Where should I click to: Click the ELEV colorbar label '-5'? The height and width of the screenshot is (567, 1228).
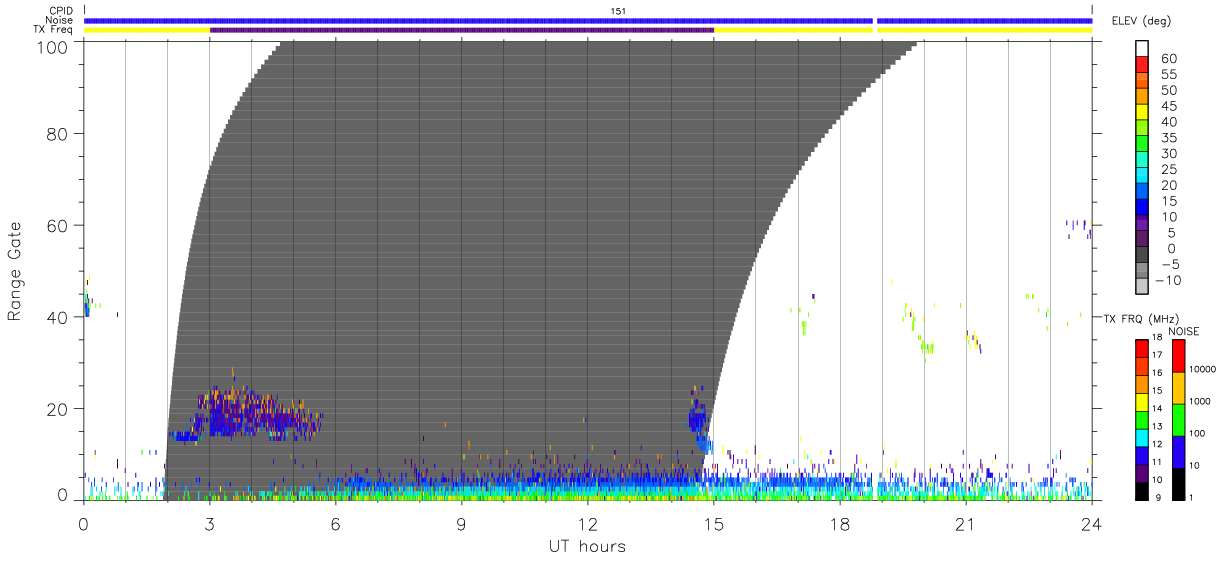[1172, 265]
